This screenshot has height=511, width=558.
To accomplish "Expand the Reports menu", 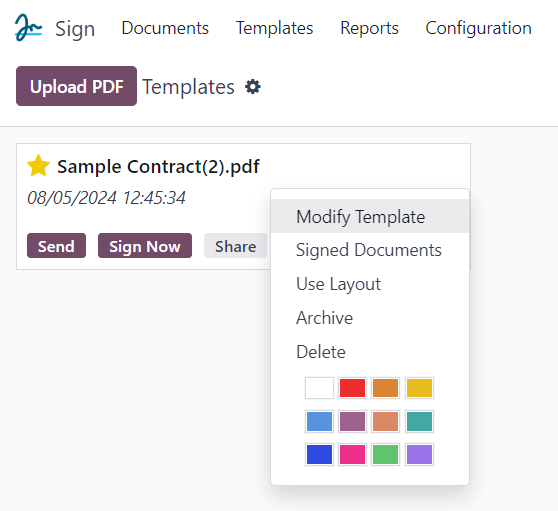I will 369,28.
